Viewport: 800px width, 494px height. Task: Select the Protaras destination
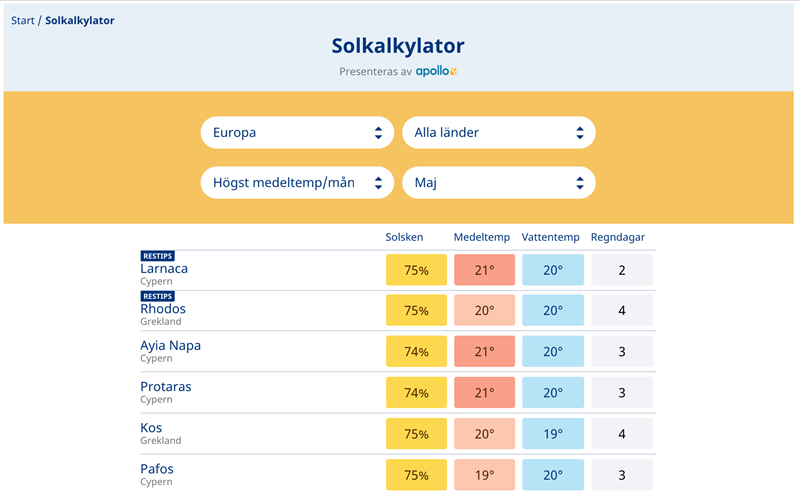coord(166,387)
